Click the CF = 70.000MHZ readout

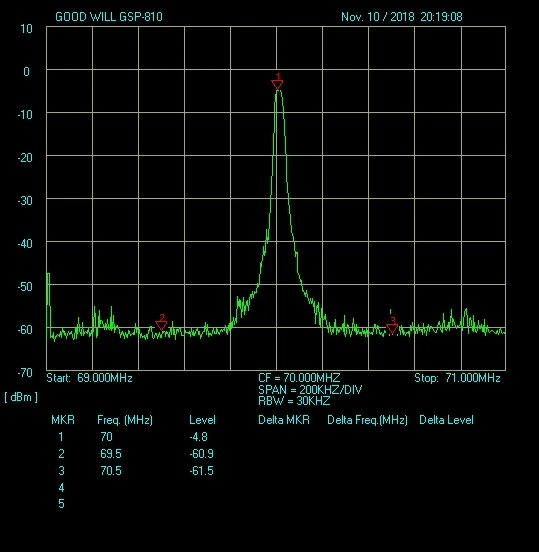click(x=299, y=378)
